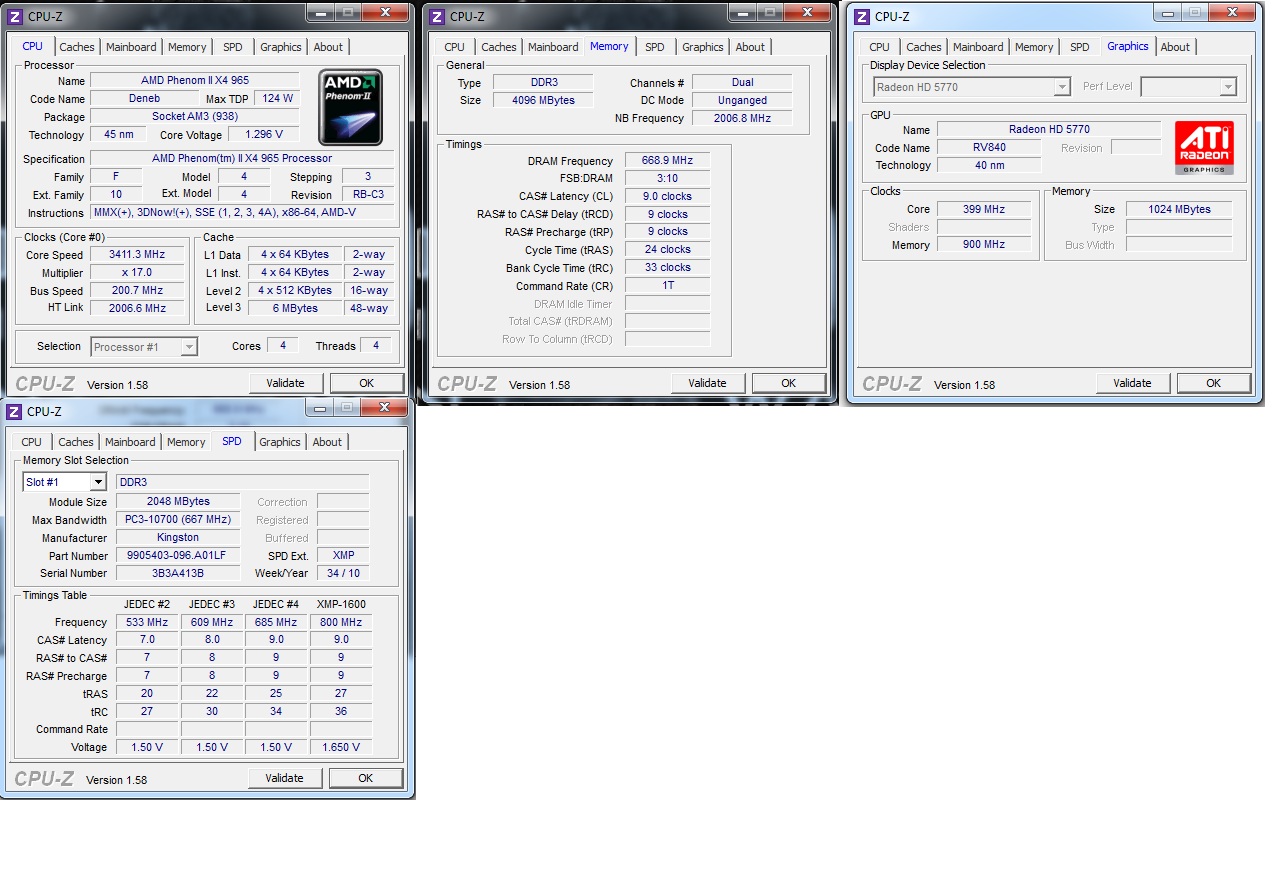
Task: Click Validate in the CPU window
Action: coord(286,383)
